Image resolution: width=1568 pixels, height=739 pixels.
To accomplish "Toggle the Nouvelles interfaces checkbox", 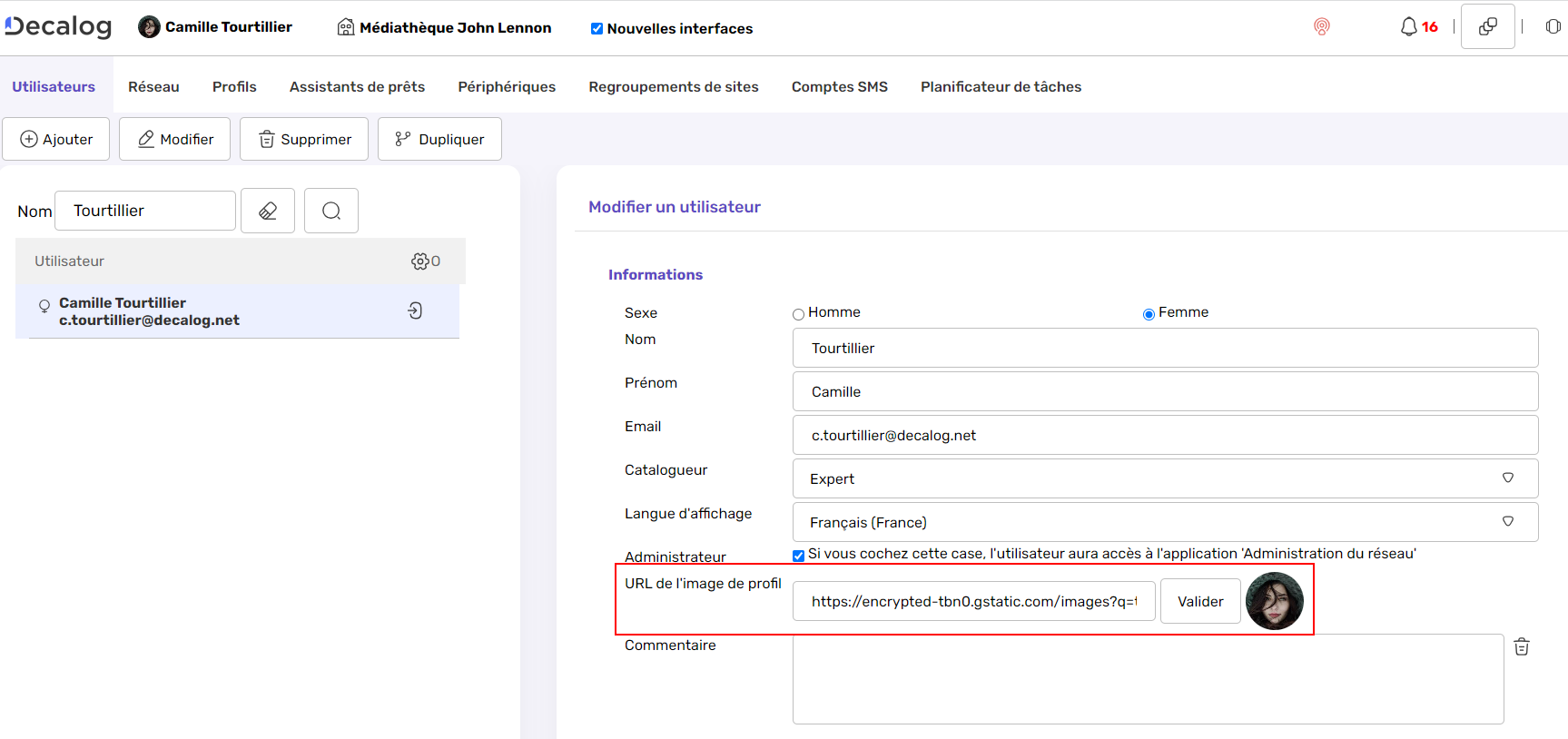I will (597, 29).
